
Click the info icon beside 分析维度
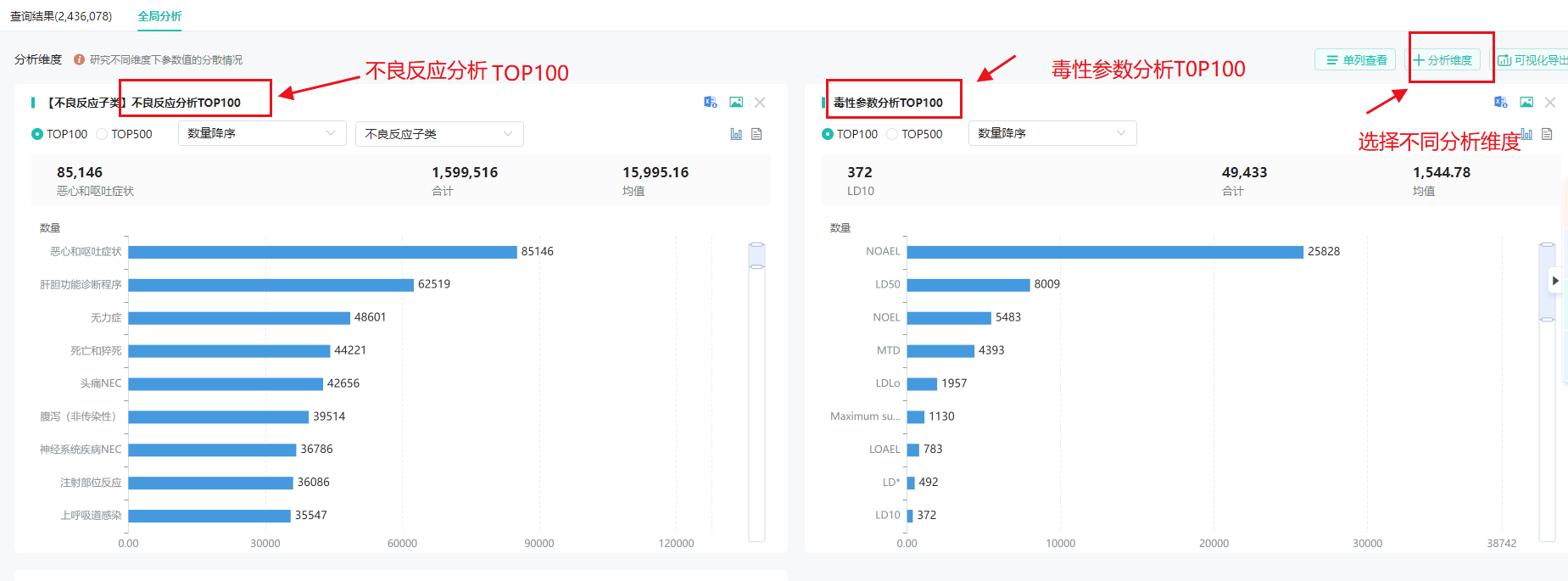(79, 59)
